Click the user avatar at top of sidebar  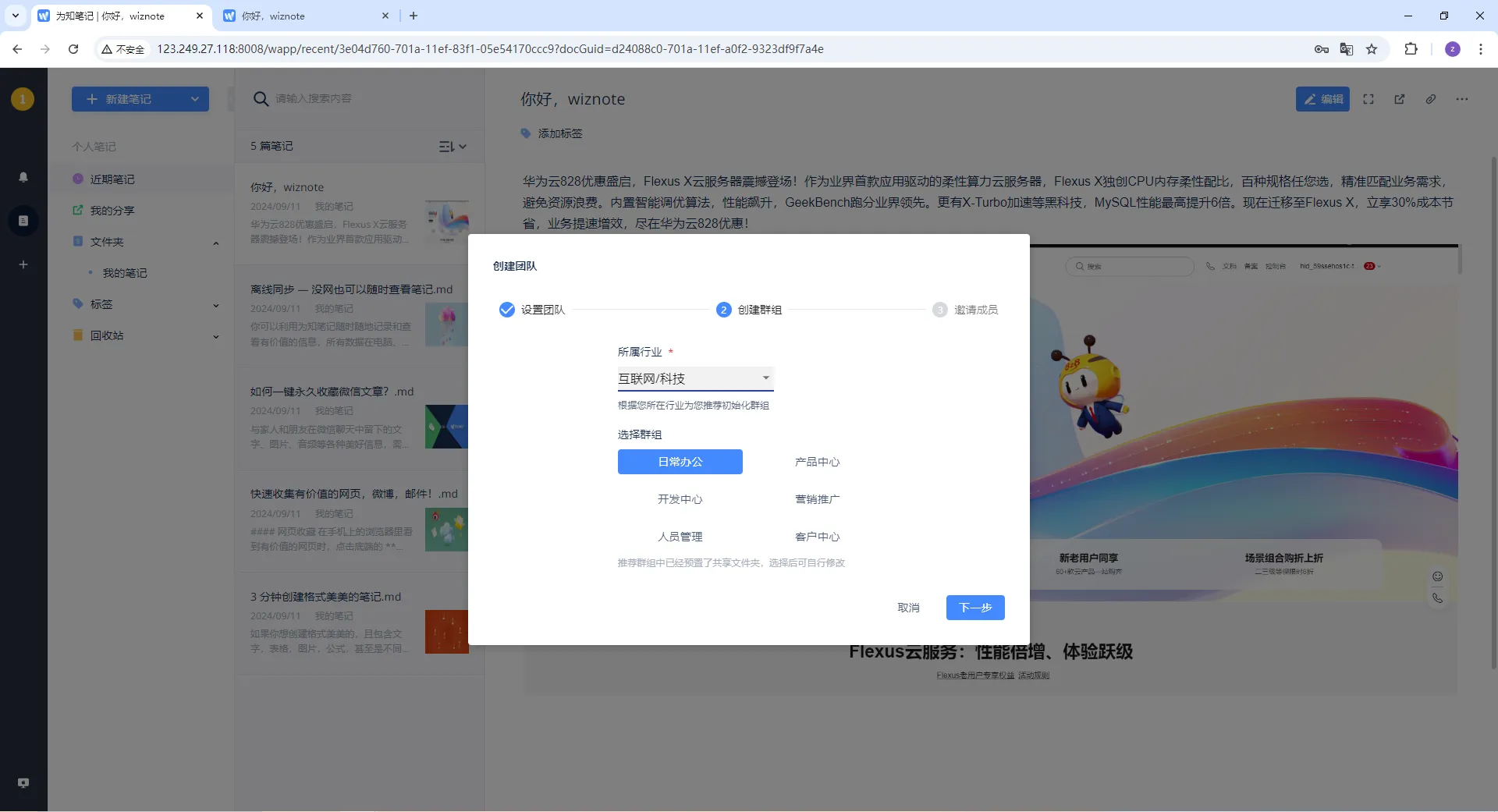[x=23, y=99]
